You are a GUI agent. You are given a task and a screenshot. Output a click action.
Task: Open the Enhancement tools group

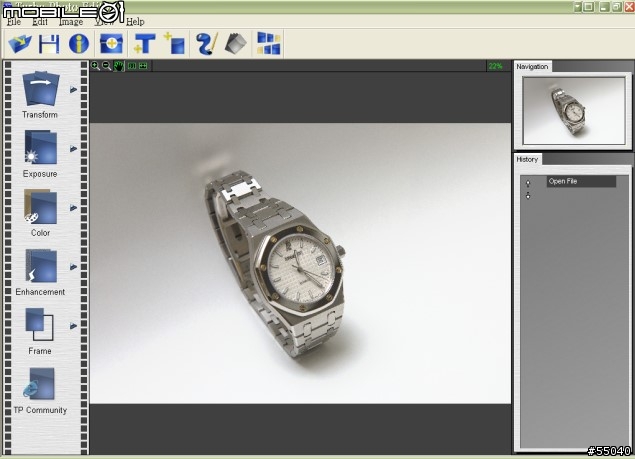pyautogui.click(x=40, y=265)
